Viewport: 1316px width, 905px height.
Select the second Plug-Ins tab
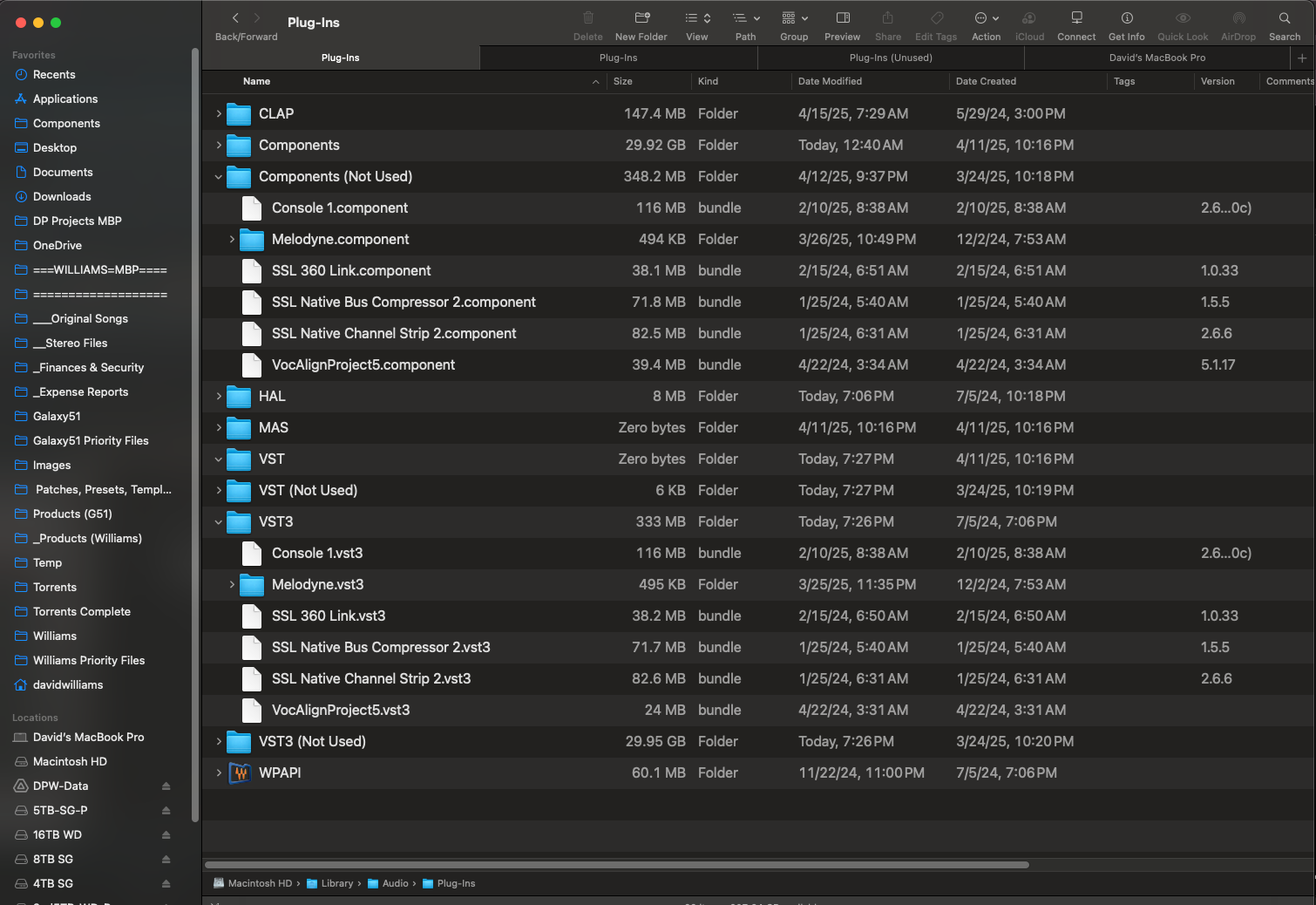(619, 58)
